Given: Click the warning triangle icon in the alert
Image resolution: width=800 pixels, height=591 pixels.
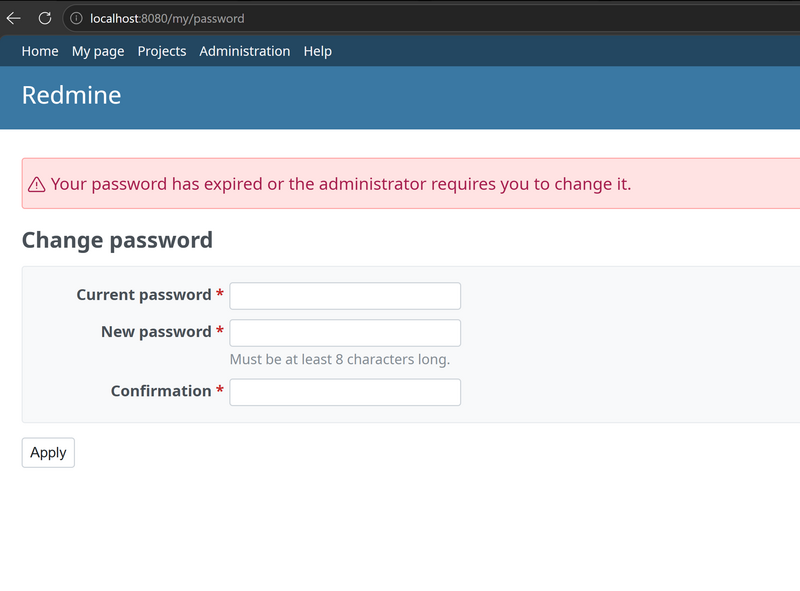Looking at the screenshot, I should coord(36,184).
